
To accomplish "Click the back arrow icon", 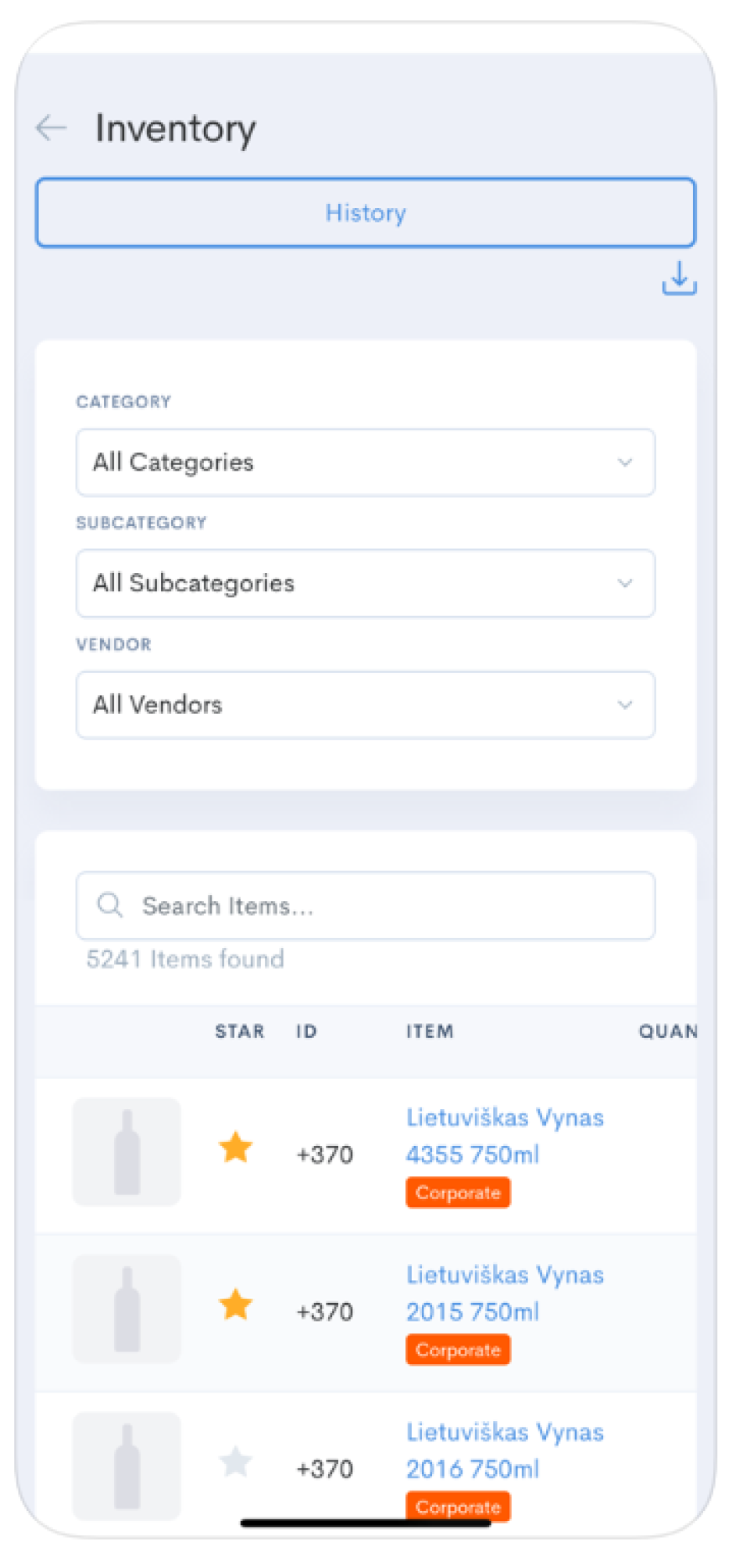I will click(52, 128).
